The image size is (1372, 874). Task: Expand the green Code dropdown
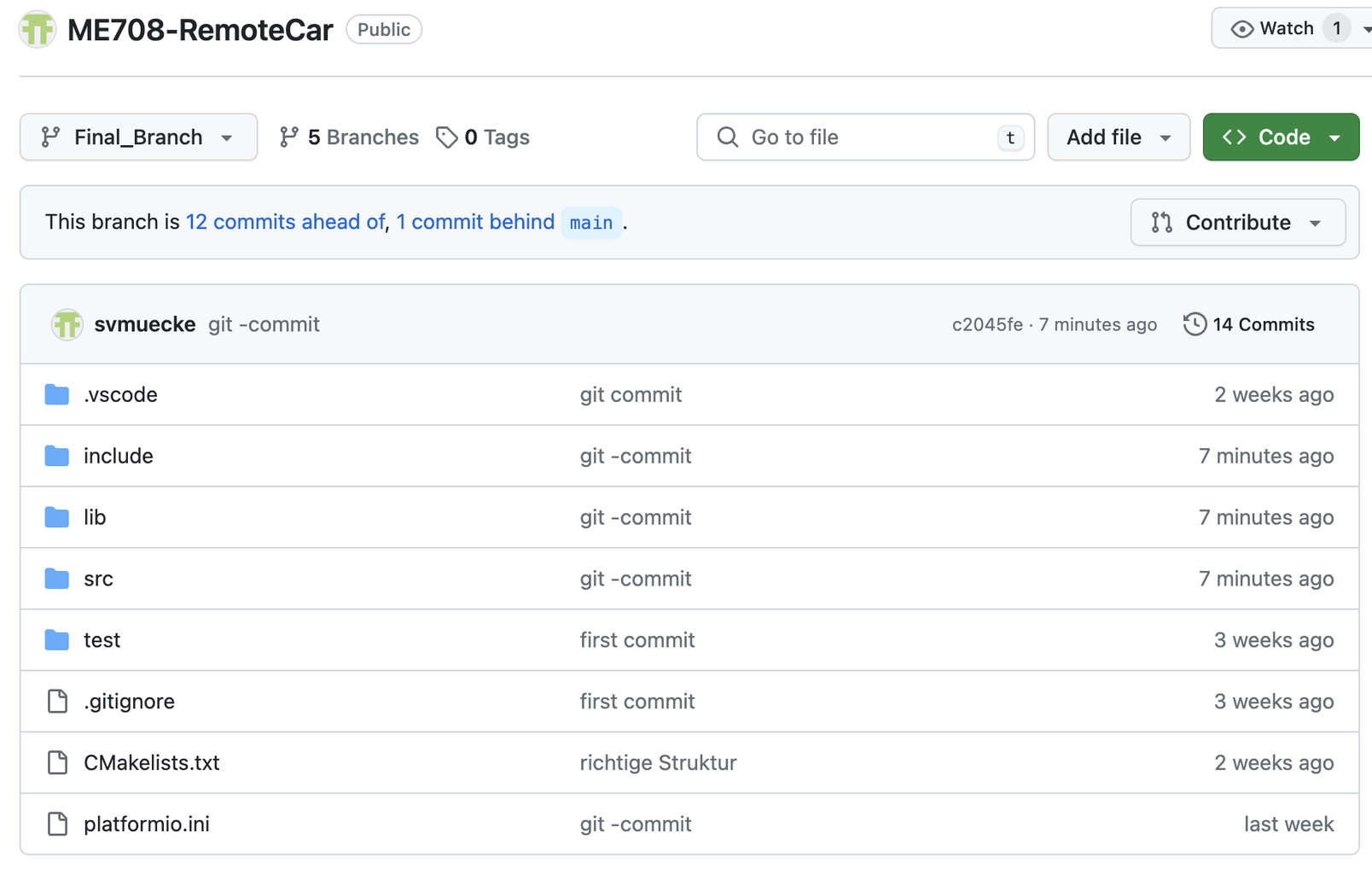tap(1280, 137)
